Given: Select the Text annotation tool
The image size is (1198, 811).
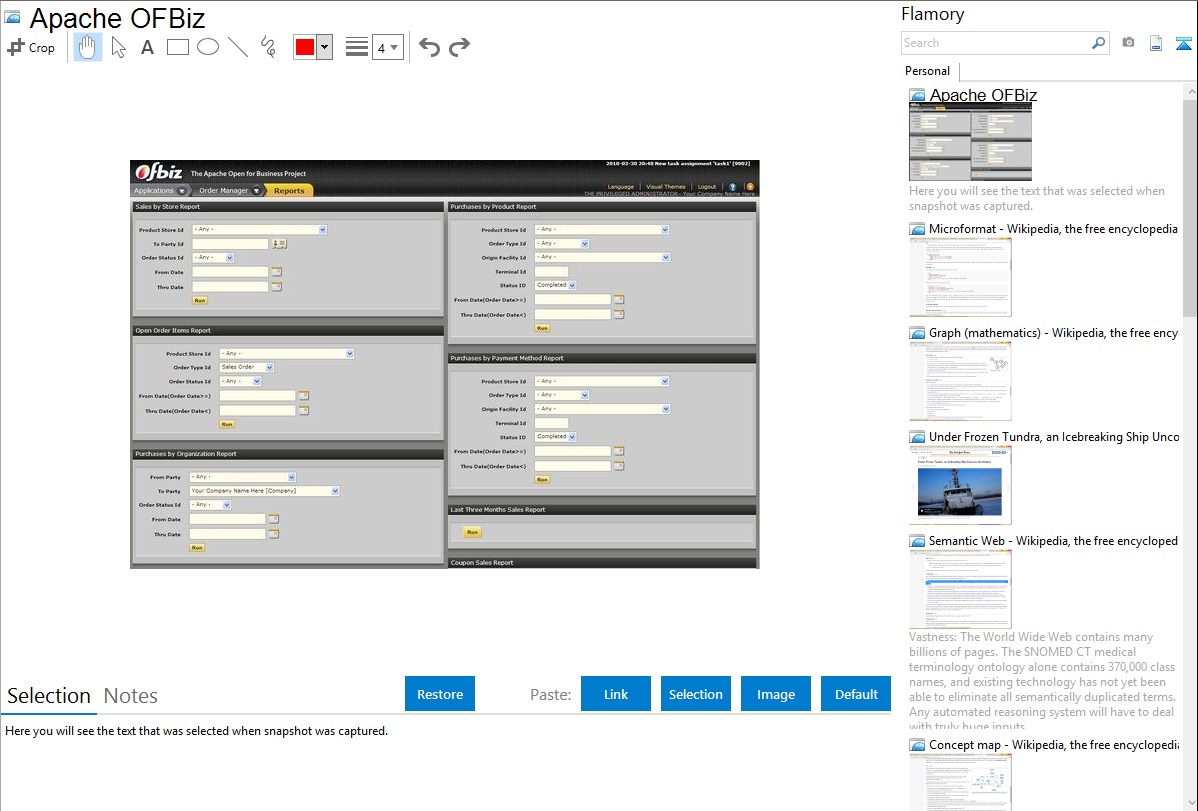Looking at the screenshot, I should click(x=147, y=47).
